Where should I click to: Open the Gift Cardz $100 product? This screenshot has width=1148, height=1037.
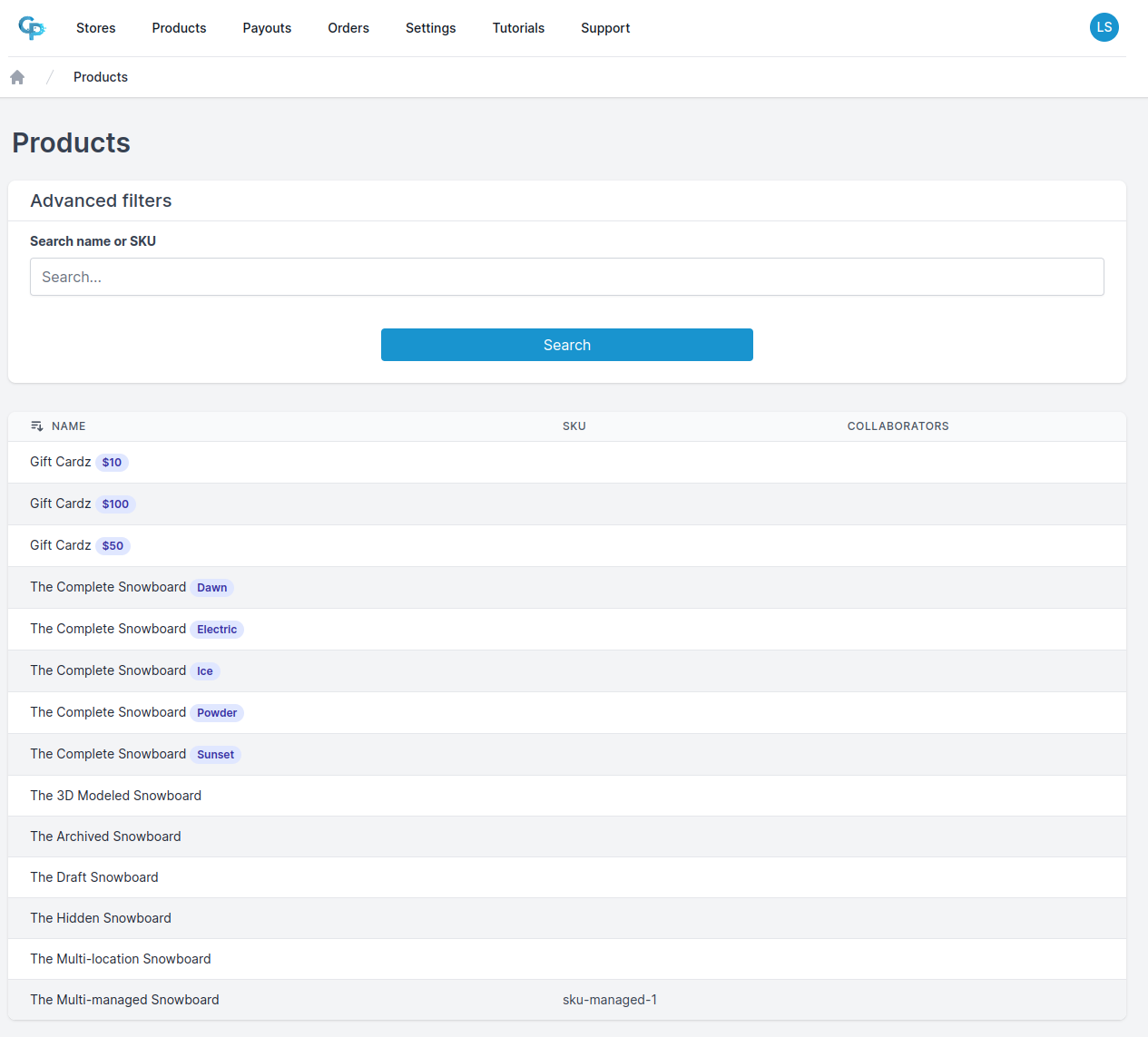pyautogui.click(x=82, y=504)
